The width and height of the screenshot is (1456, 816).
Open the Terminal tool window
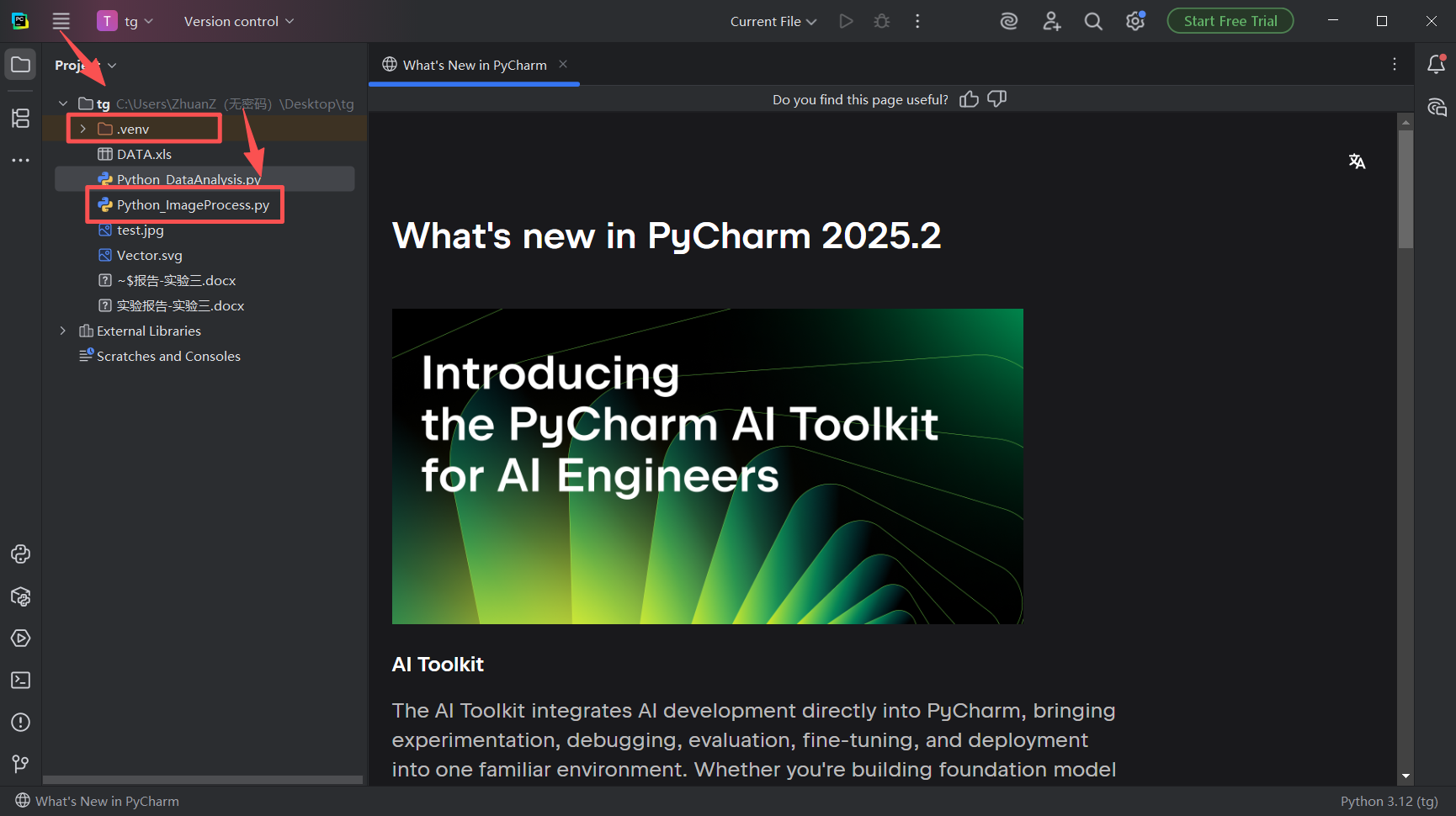point(20,680)
